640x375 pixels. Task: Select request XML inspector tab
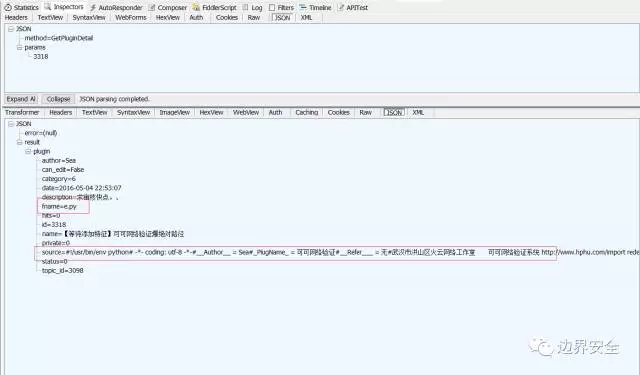click(x=307, y=18)
